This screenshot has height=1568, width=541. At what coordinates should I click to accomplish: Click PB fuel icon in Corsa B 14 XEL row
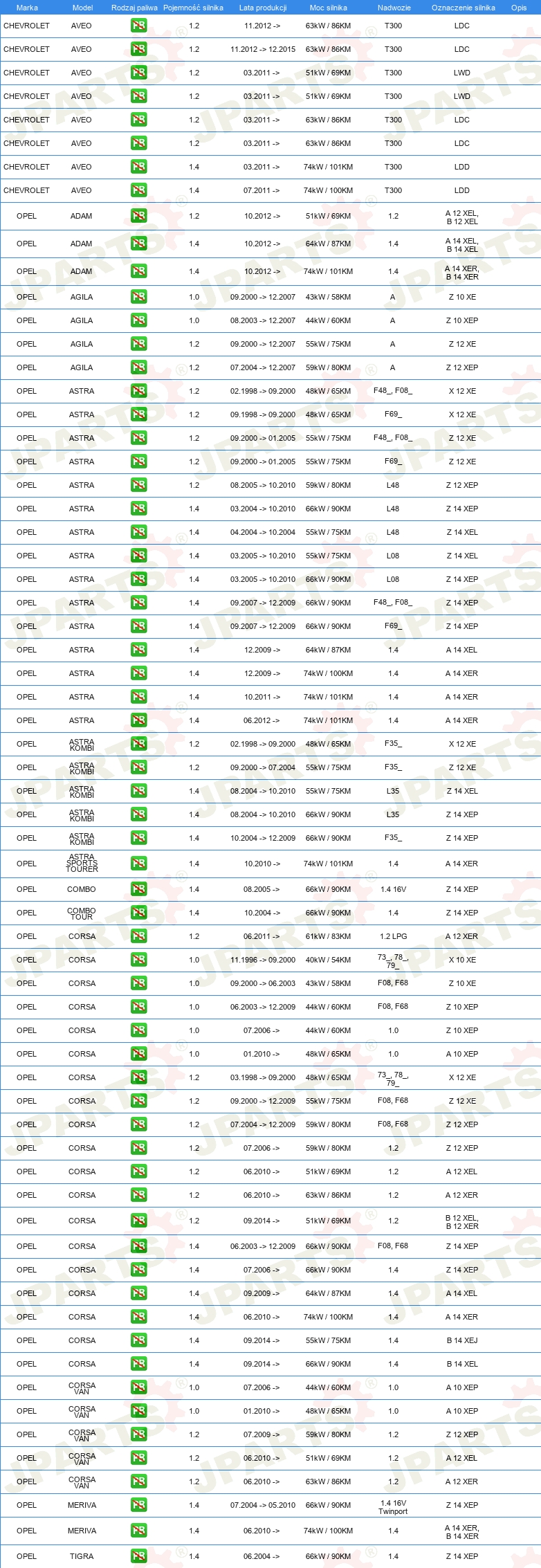[138, 1364]
